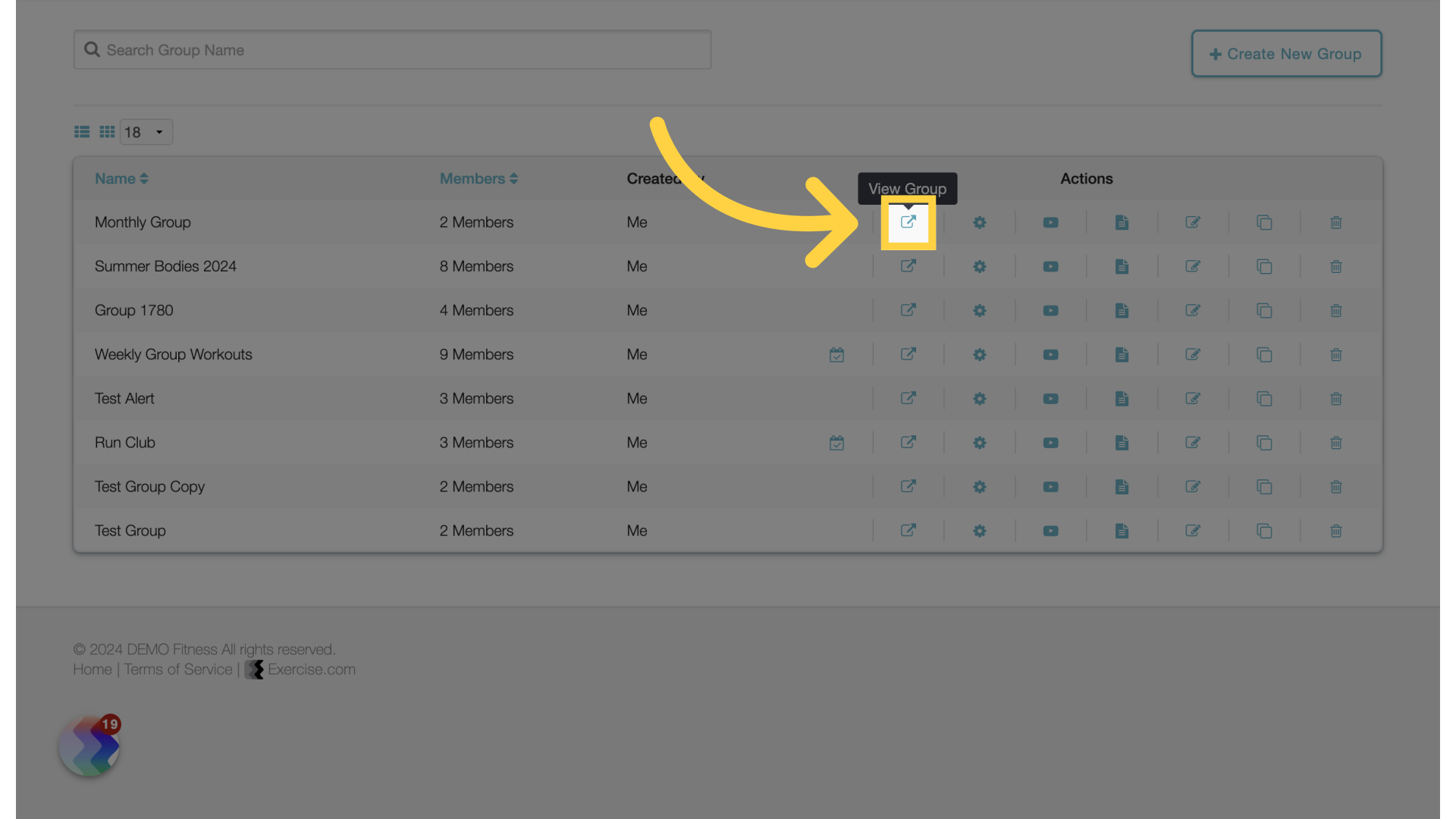Click the video camera icon for Group 1780
The width and height of the screenshot is (1456, 819).
(x=1050, y=310)
